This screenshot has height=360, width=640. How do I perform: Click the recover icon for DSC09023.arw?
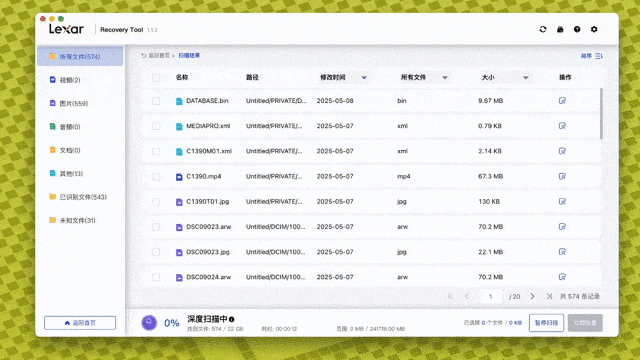coord(562,227)
